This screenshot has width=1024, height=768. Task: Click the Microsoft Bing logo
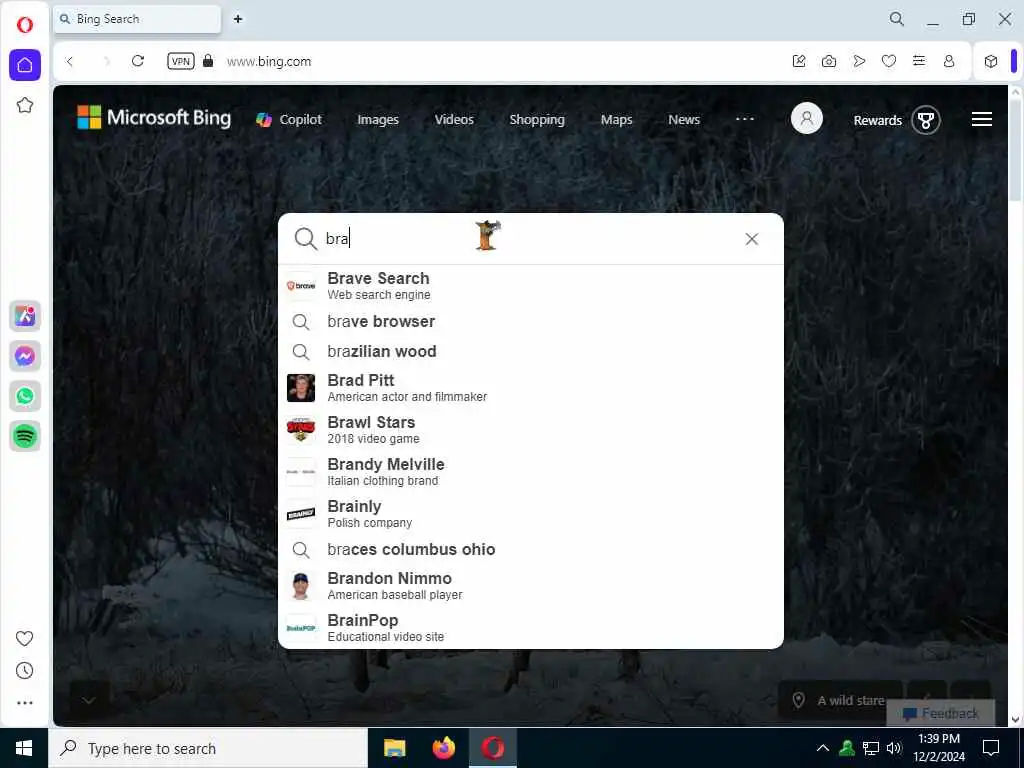(x=154, y=118)
